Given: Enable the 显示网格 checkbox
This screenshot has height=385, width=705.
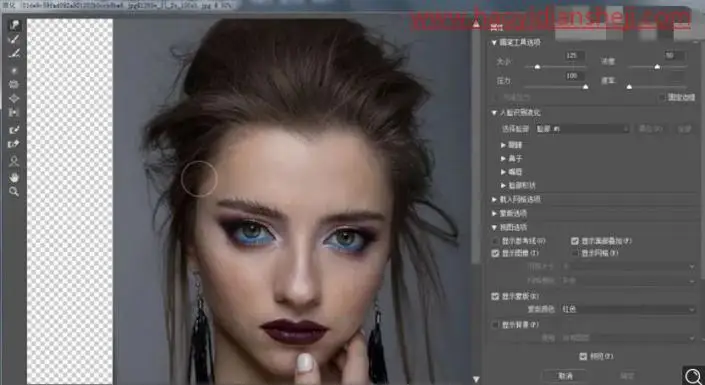Looking at the screenshot, I should 575,253.
